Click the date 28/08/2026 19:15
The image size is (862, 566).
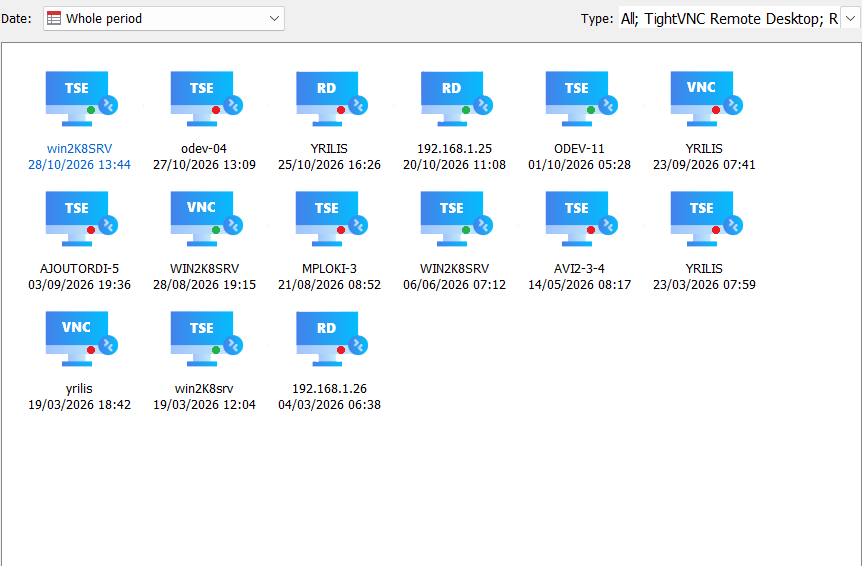click(x=204, y=285)
